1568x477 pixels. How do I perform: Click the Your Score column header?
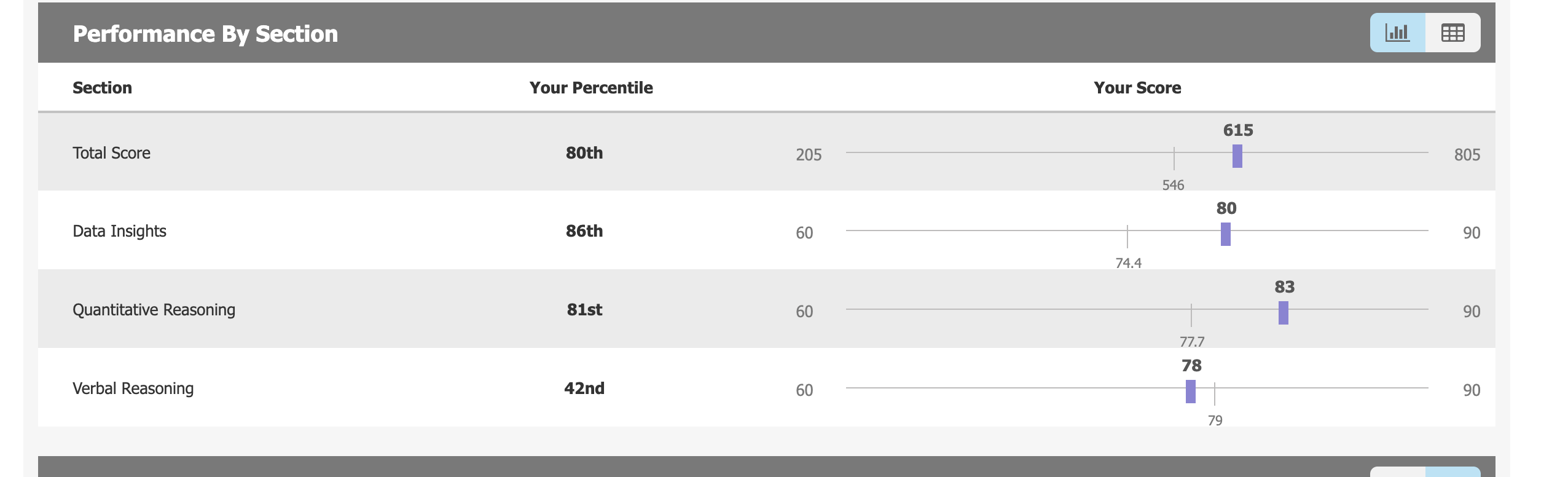[1137, 88]
